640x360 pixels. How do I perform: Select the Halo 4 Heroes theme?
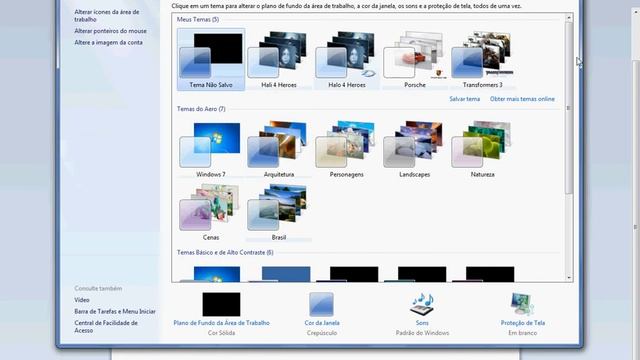pos(347,59)
